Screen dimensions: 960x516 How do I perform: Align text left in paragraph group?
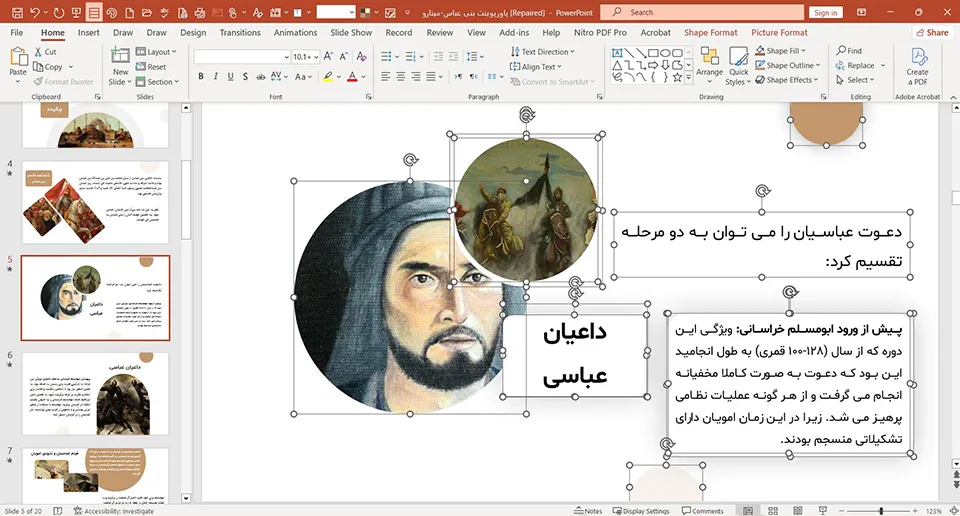point(386,77)
